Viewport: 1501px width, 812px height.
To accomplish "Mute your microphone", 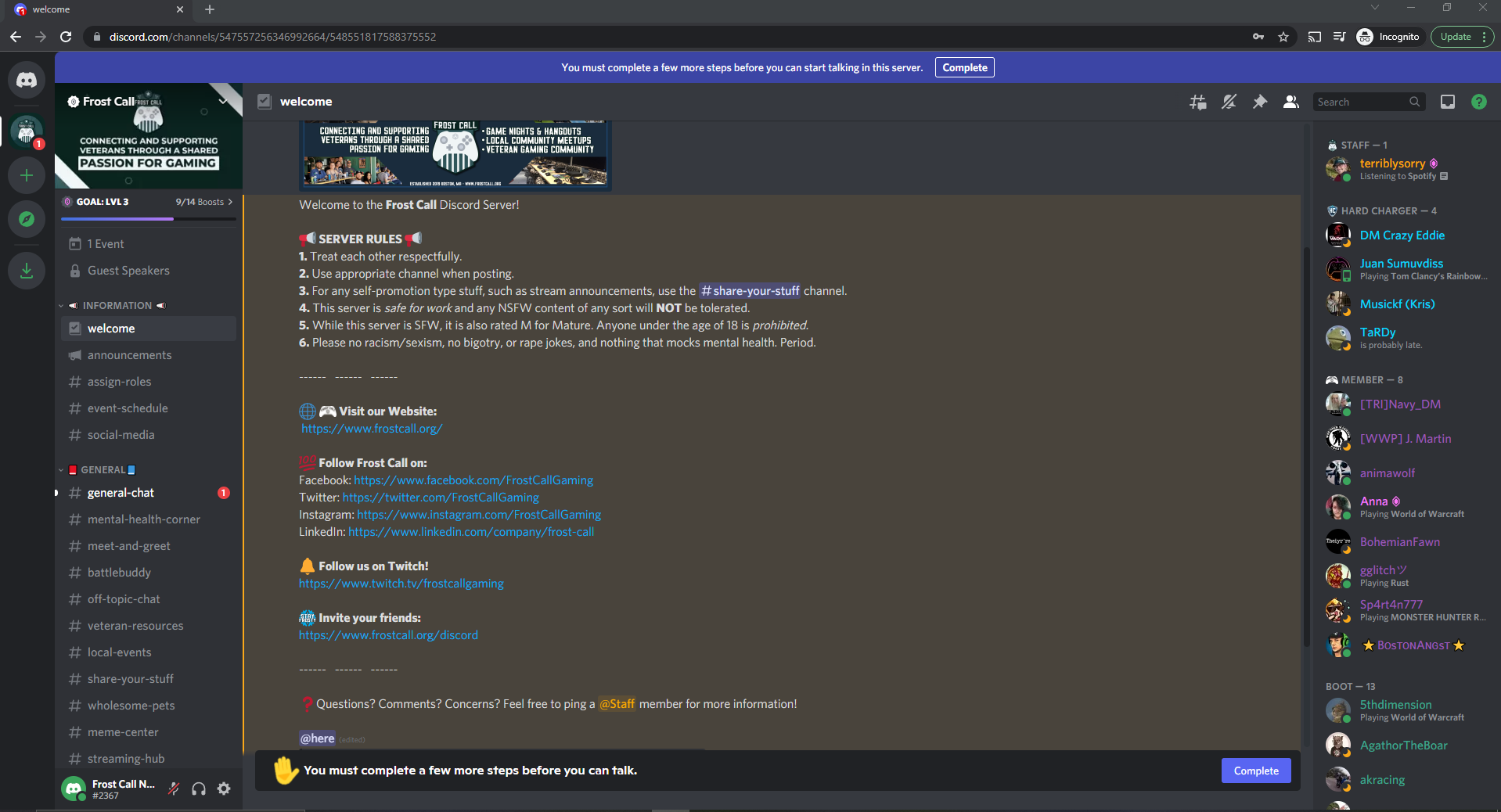I will [173, 789].
